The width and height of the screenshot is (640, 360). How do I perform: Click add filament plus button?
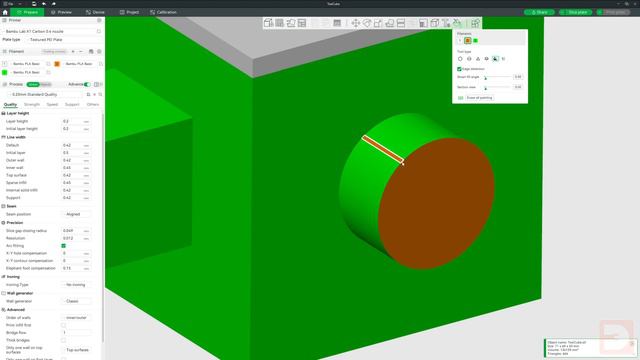73,51
